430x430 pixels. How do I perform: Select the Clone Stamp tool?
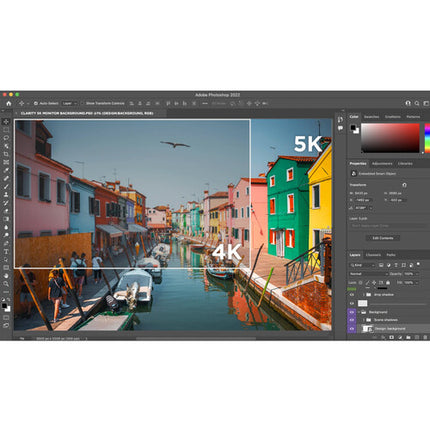pyautogui.click(x=6, y=194)
